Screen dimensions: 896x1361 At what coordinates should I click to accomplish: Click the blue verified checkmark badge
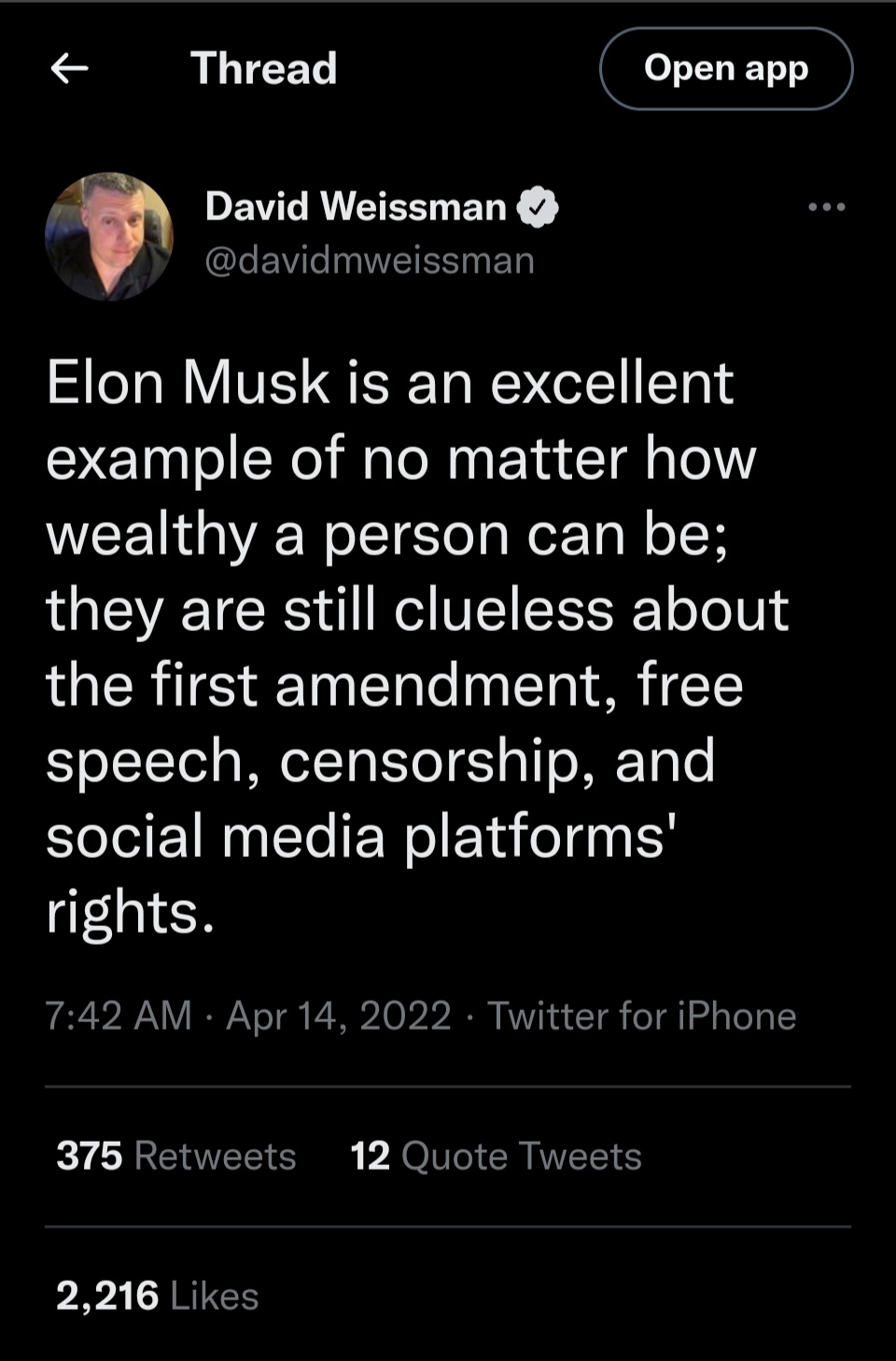(537, 207)
